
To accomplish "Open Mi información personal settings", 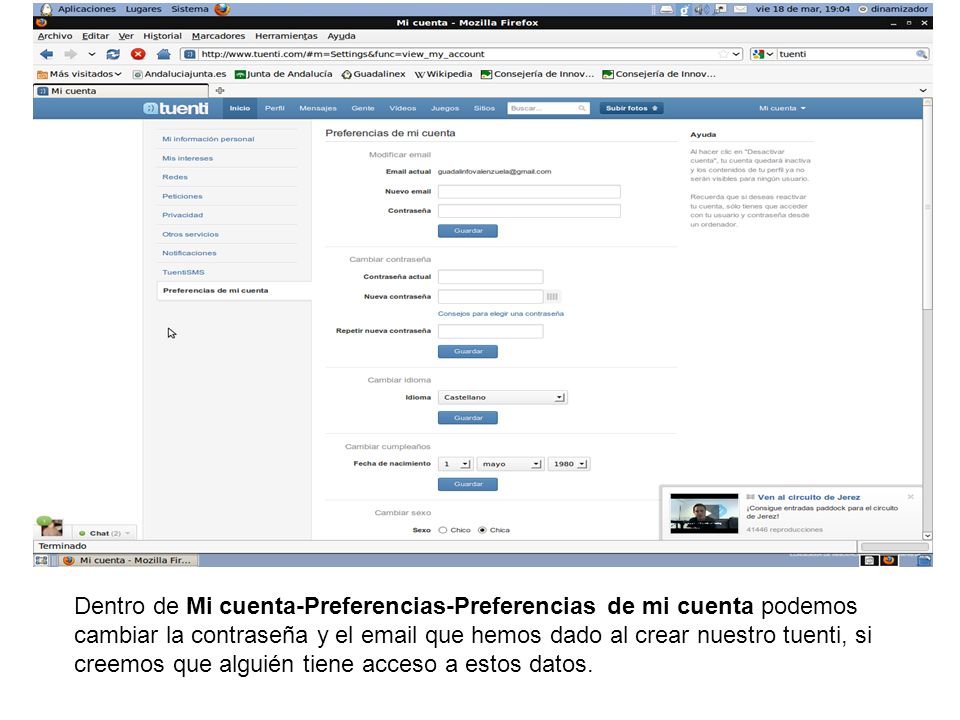I will (208, 139).
